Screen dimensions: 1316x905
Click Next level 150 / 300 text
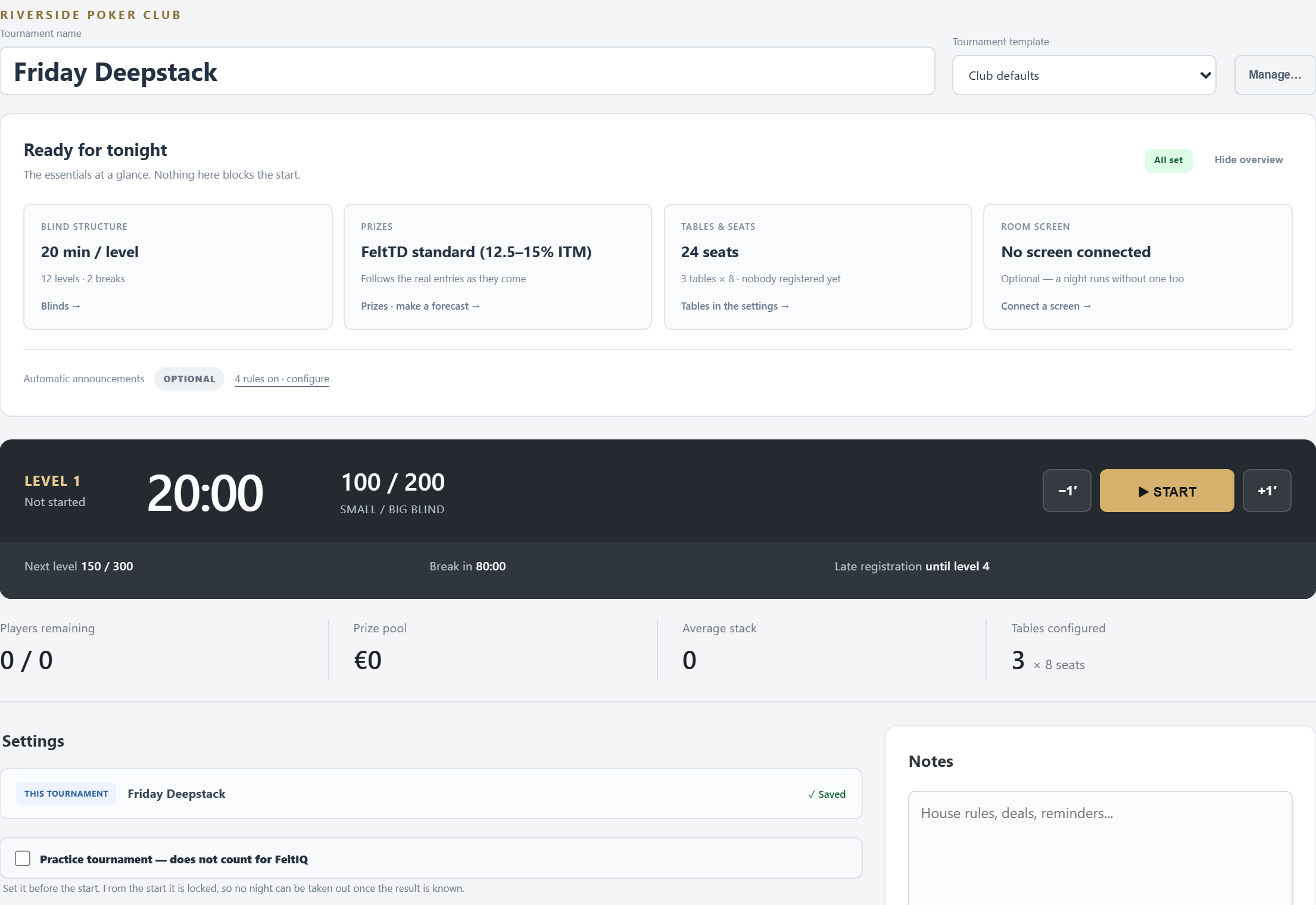pos(79,566)
